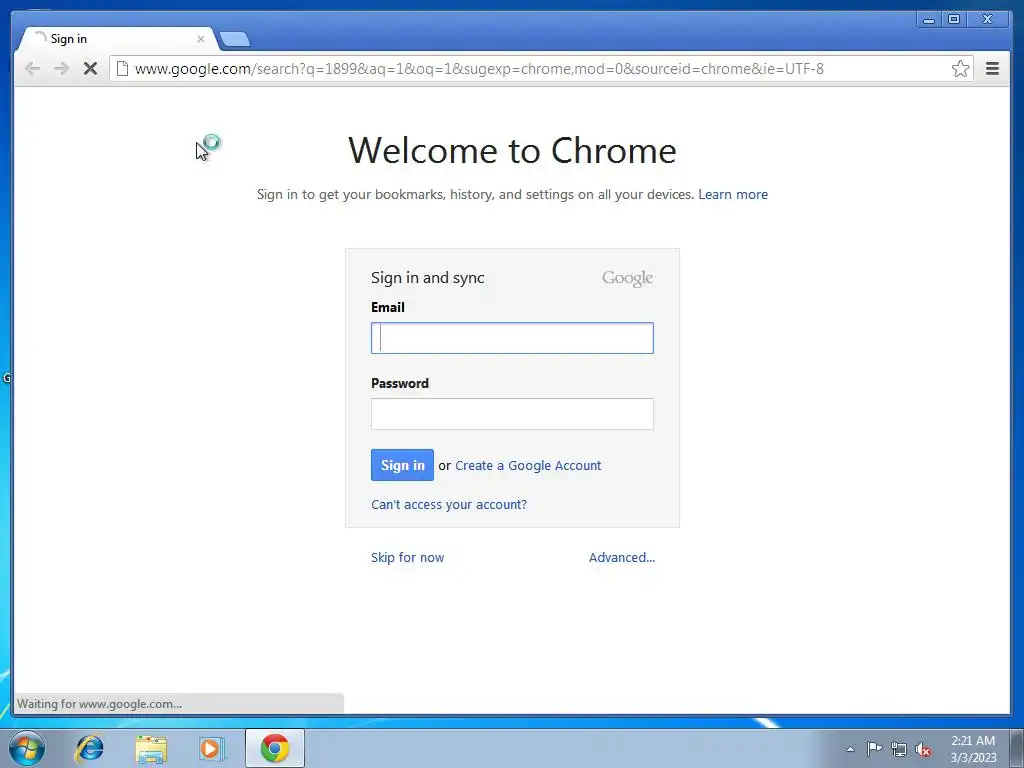This screenshot has width=1024, height=768.
Task: Bookmark this page with star icon
Action: 960,69
